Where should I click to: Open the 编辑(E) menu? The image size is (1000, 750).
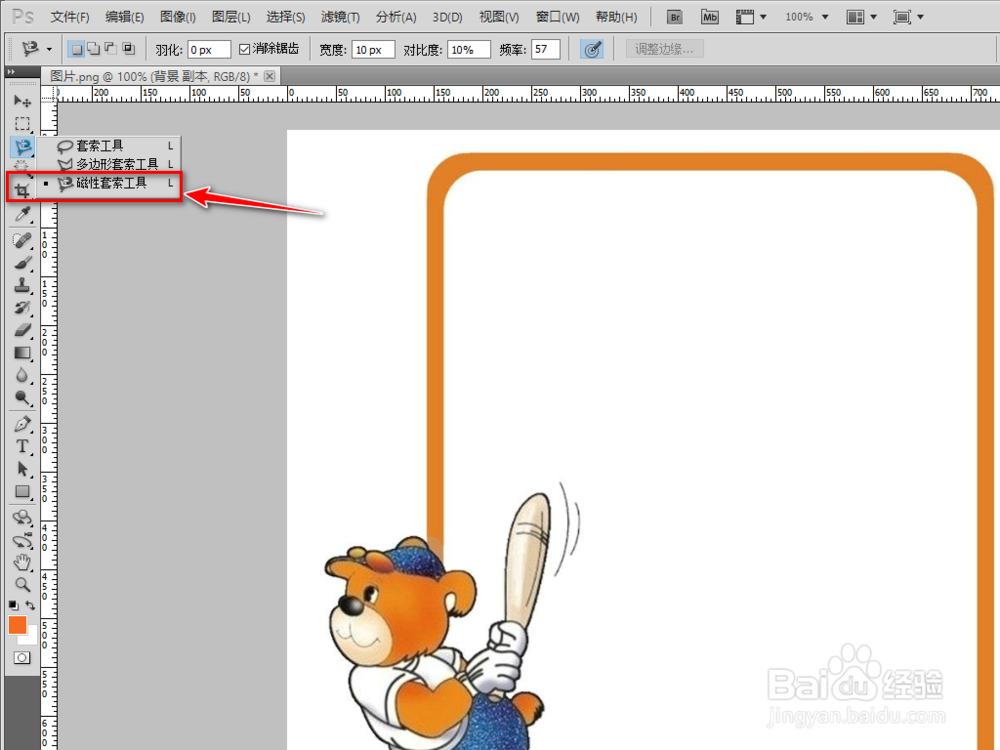[124, 17]
